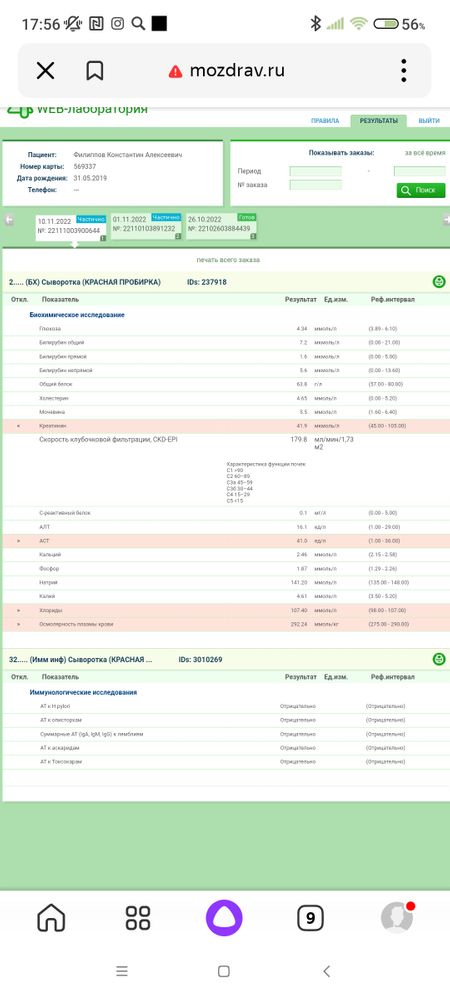Click the ВЫЙТИ logout link

click(429, 121)
